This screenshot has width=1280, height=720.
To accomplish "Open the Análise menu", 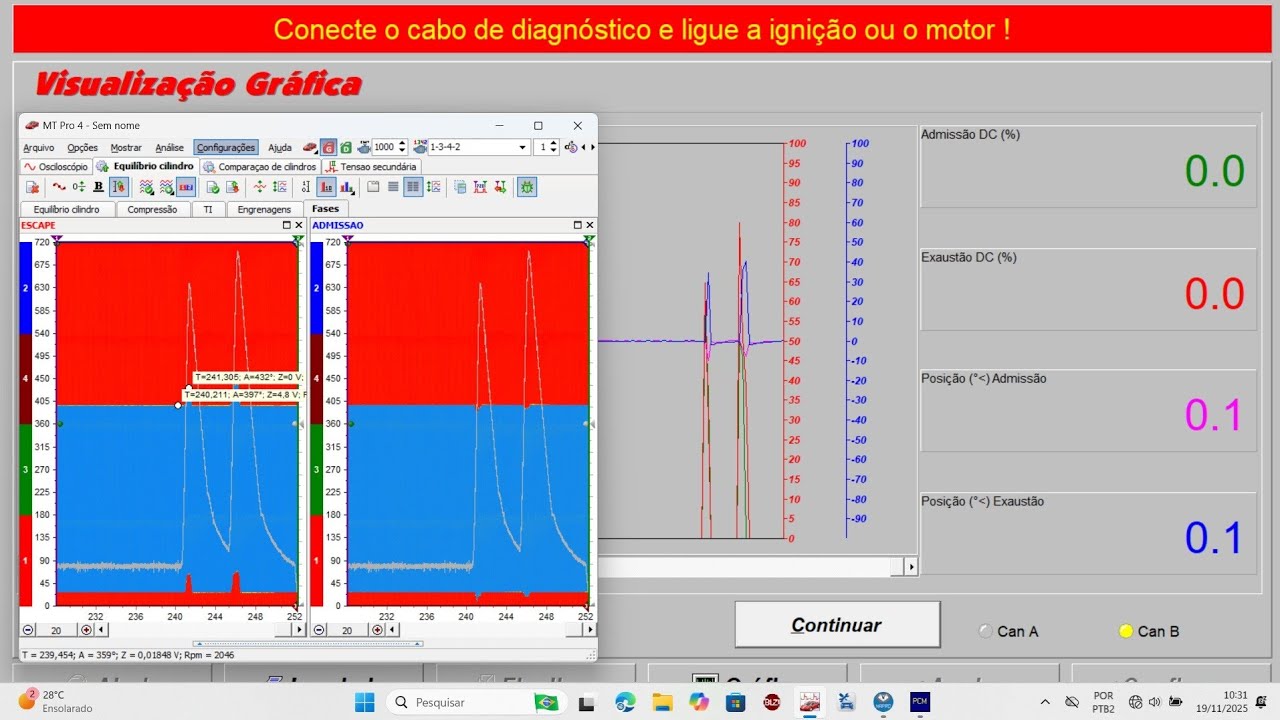I will point(170,147).
